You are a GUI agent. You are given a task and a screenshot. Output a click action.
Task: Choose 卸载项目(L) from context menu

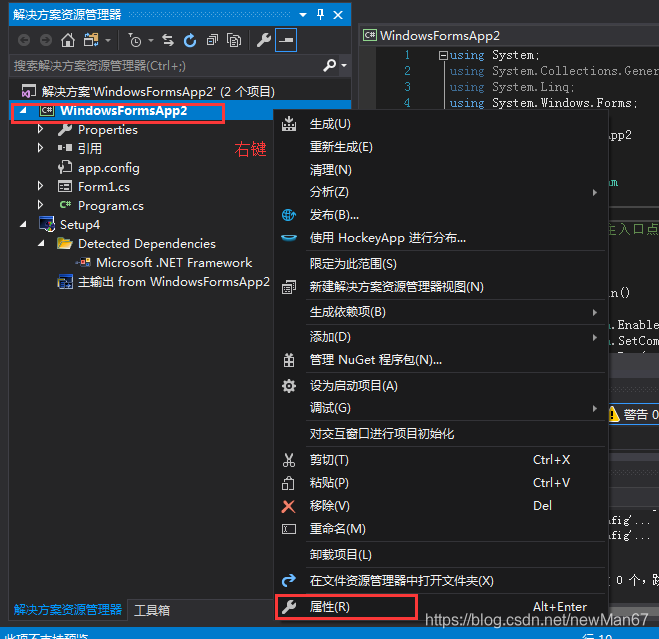[441, 555]
